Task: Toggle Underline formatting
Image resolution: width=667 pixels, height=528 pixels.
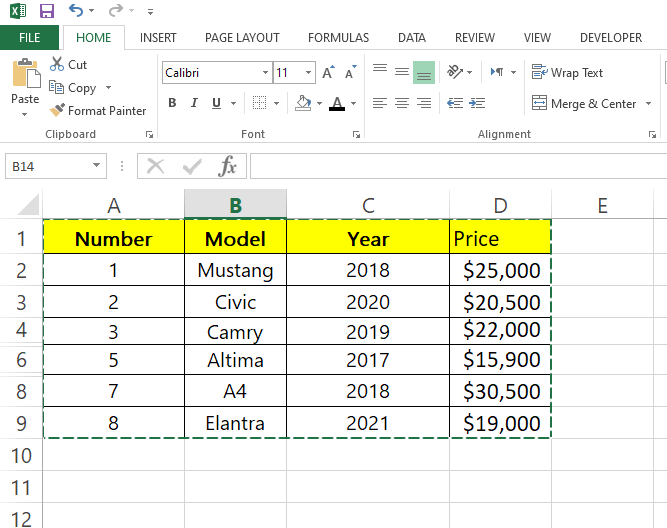Action: [x=216, y=103]
